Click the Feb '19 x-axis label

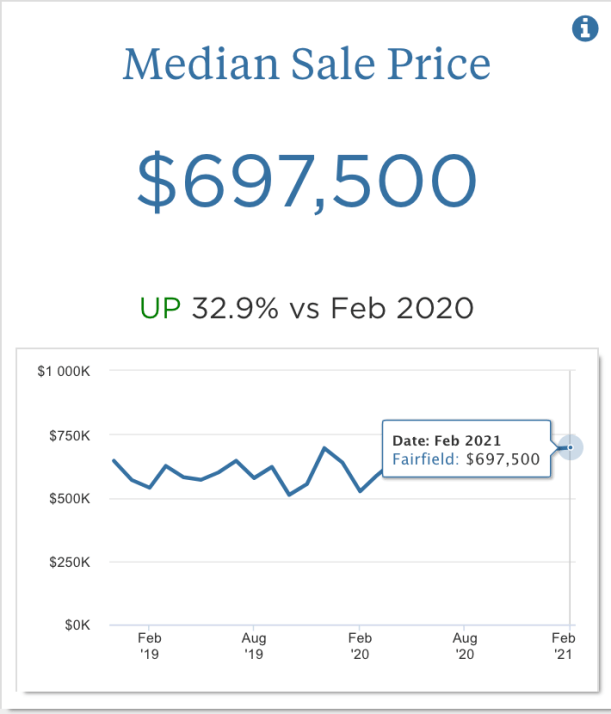(x=150, y=645)
